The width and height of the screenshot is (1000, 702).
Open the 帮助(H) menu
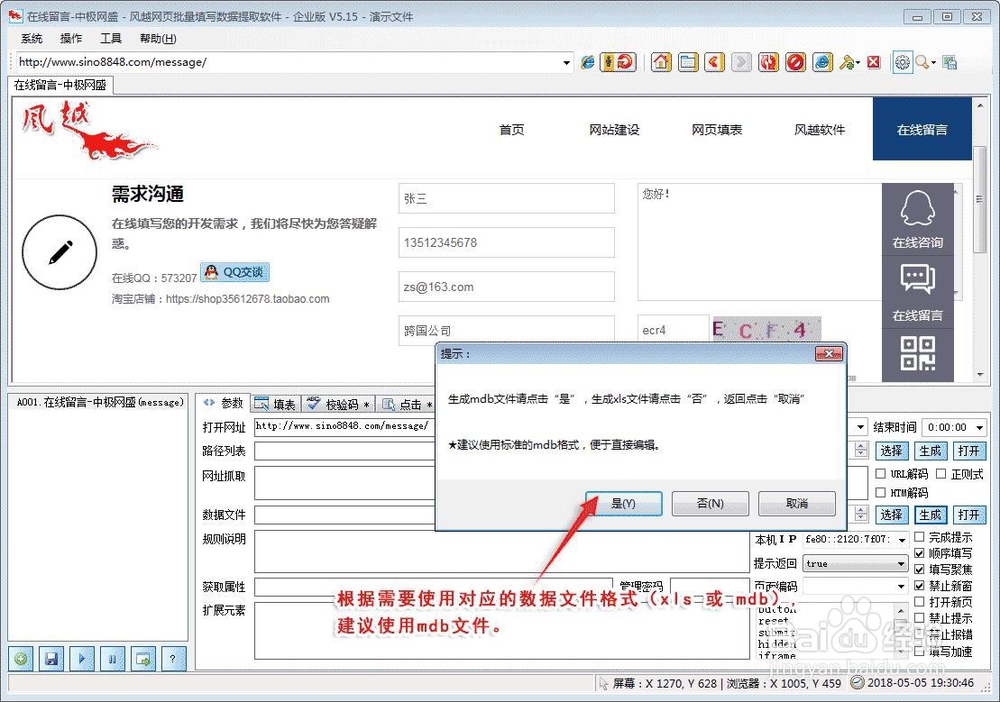tap(158, 38)
